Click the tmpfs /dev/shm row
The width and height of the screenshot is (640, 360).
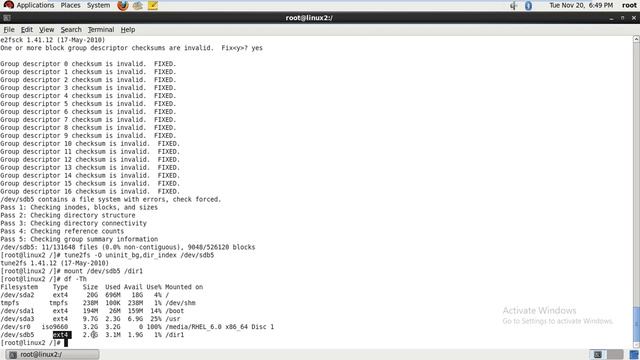pos(98,303)
